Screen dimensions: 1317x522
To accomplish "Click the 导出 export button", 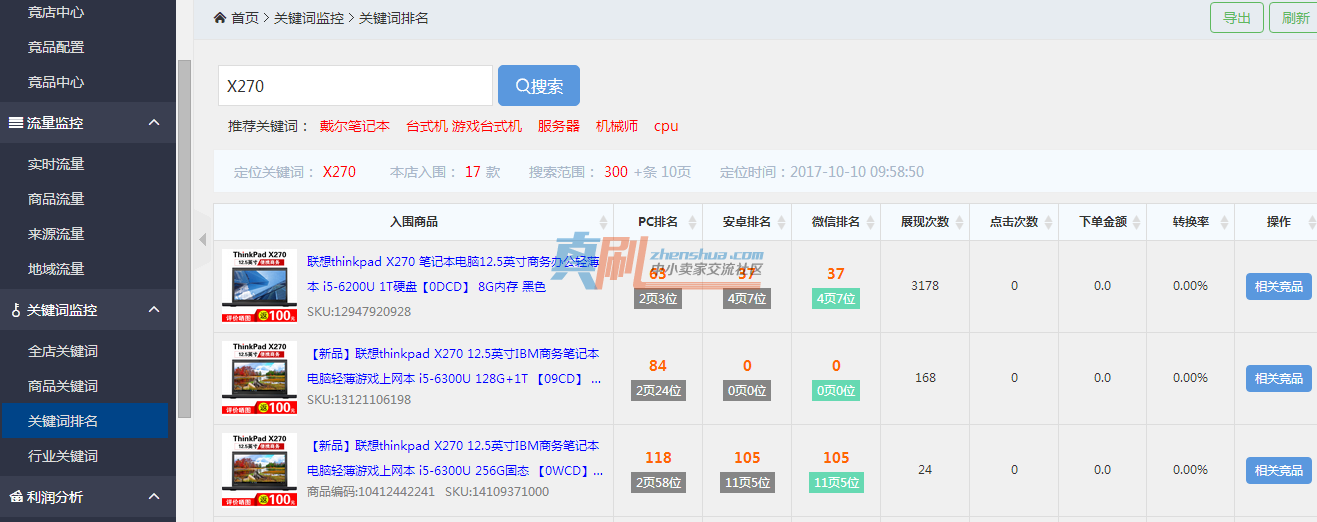I will [x=1237, y=18].
